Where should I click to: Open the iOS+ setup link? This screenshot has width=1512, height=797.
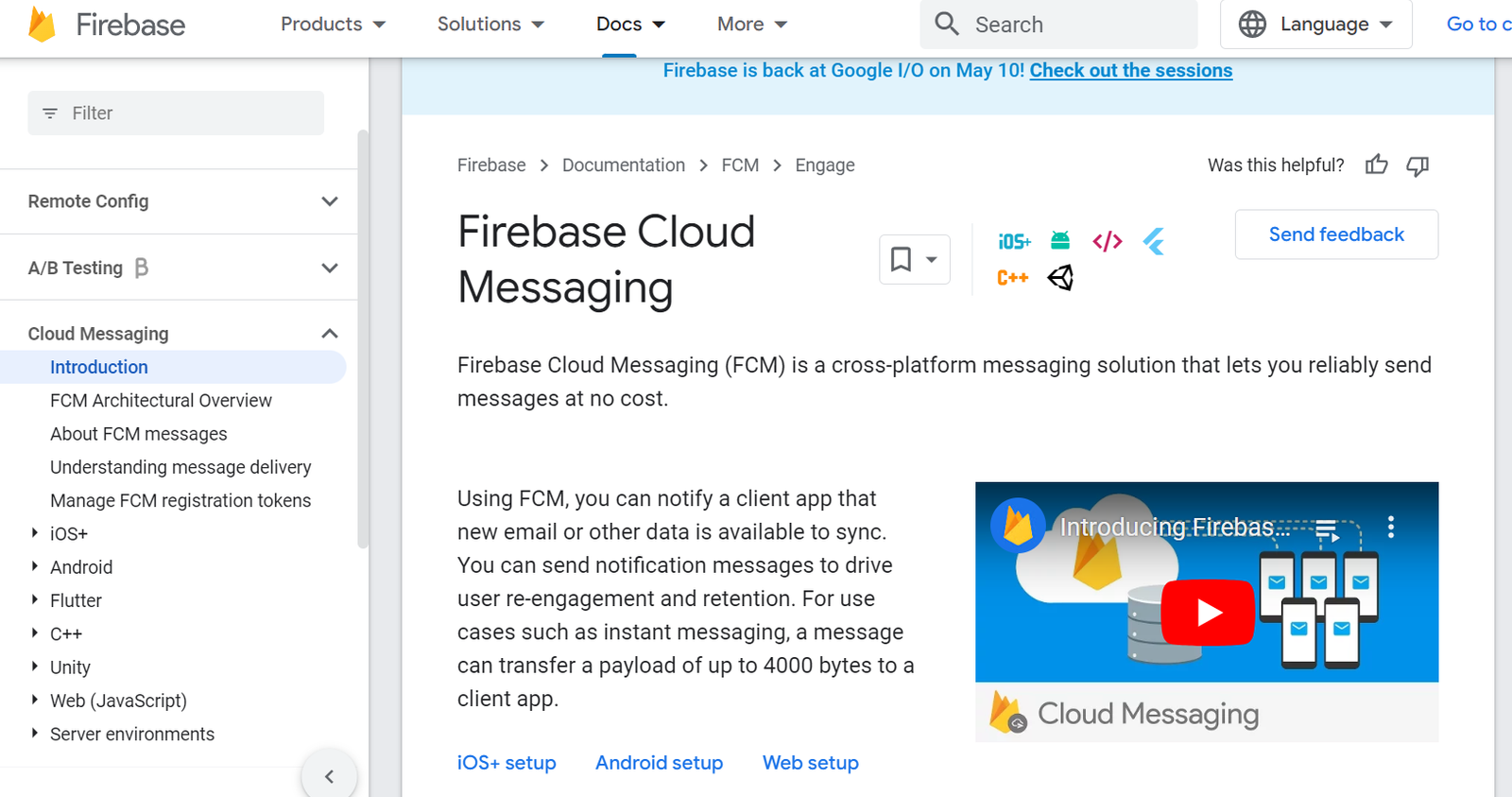(507, 763)
